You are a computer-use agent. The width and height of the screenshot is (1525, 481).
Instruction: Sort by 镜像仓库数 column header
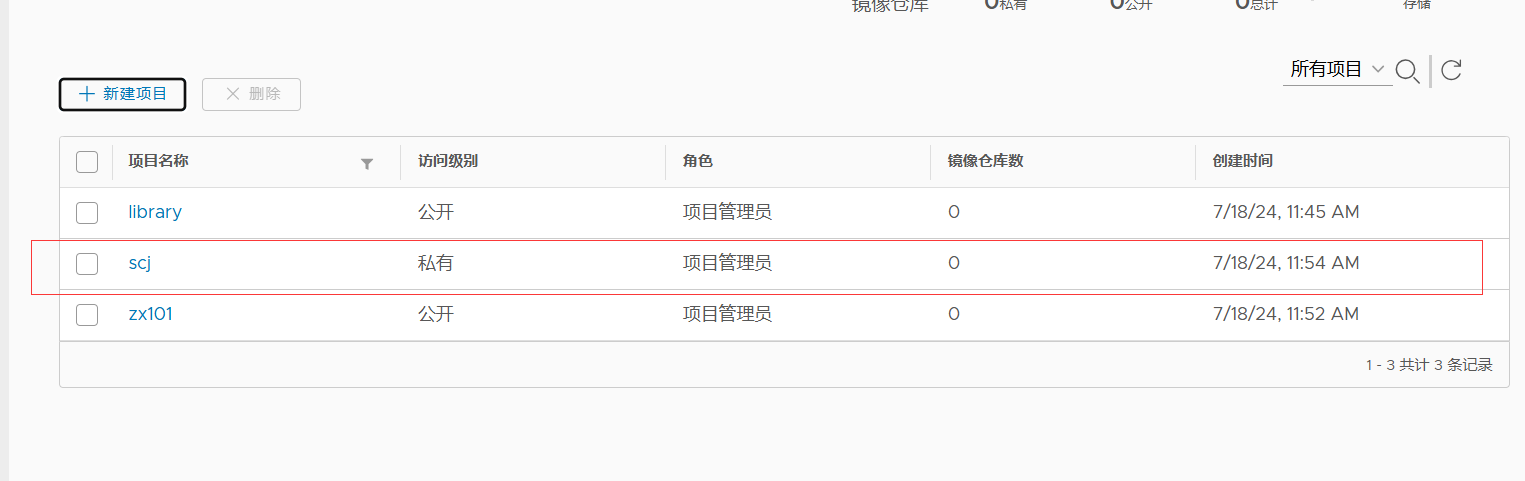pos(985,161)
